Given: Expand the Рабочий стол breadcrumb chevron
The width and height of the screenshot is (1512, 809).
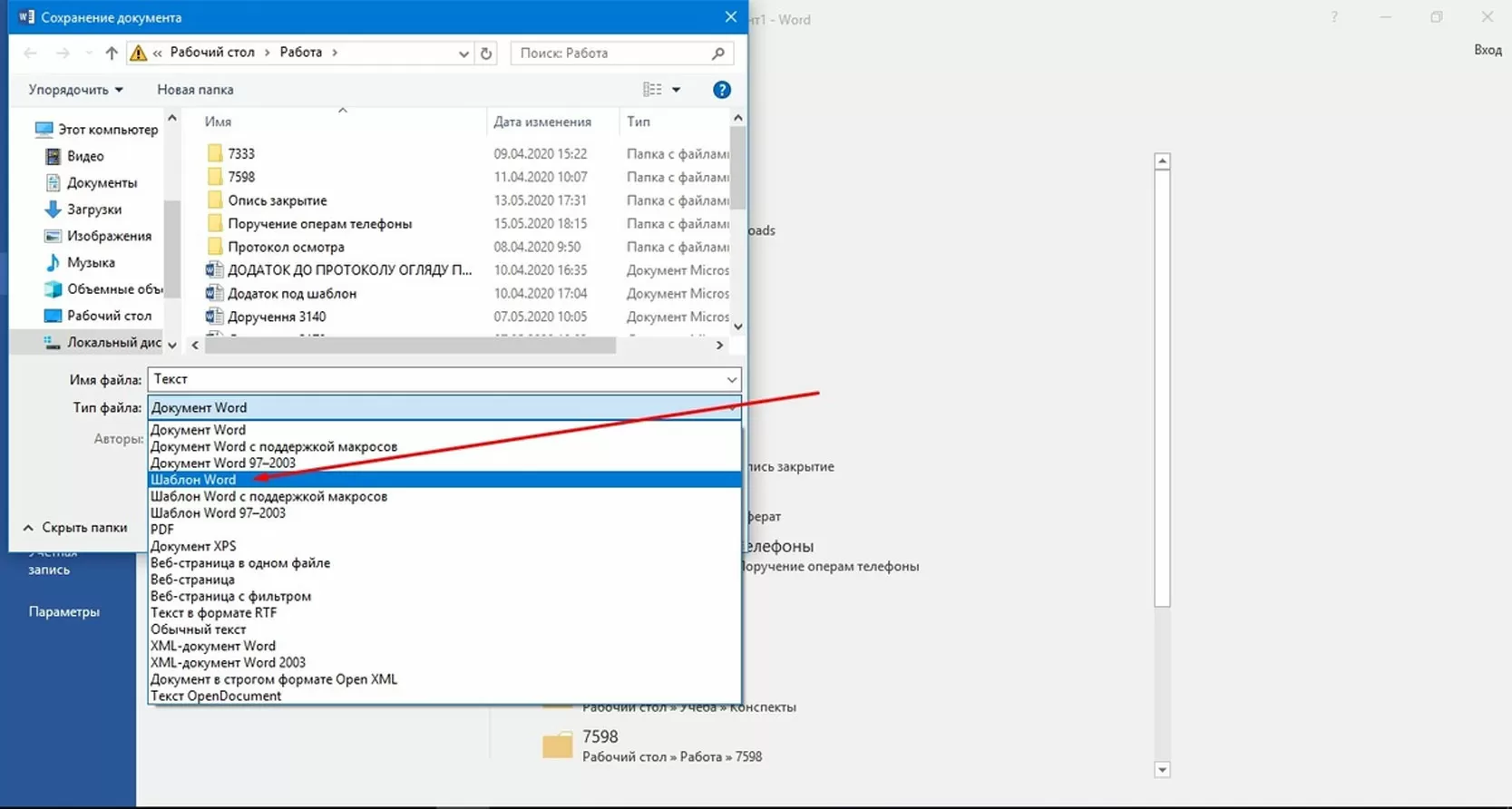Looking at the screenshot, I should tap(267, 53).
